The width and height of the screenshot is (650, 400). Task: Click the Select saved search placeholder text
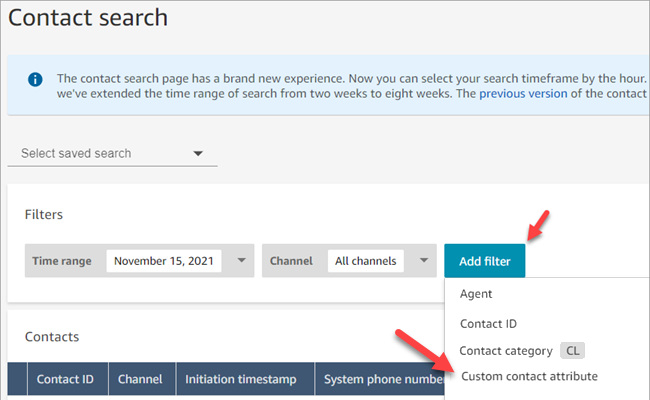pyautogui.click(x=76, y=154)
